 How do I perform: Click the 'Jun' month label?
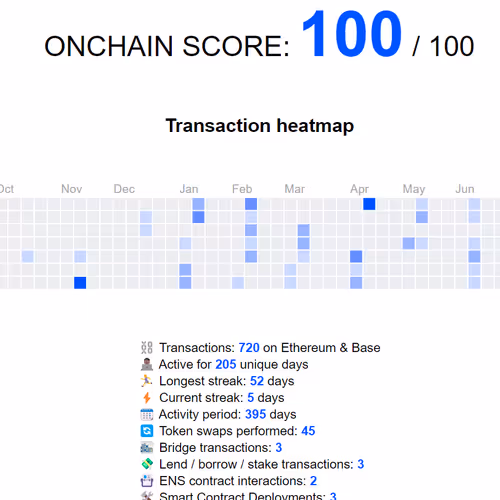tap(465, 189)
